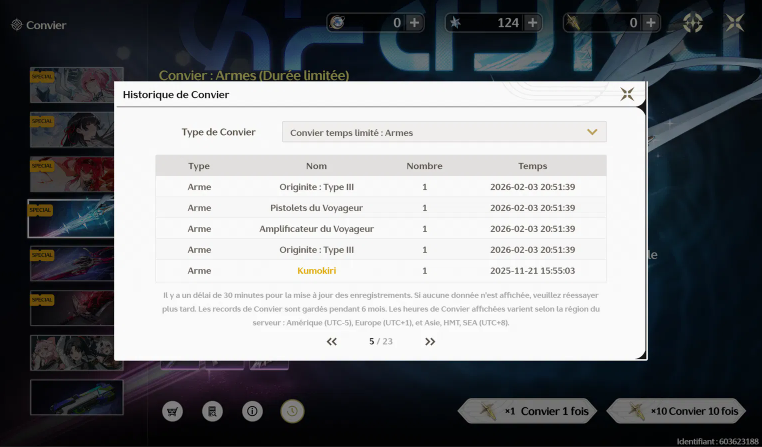Add more weapon tickets with plus button
The width and height of the screenshot is (762, 447).
(x=651, y=22)
